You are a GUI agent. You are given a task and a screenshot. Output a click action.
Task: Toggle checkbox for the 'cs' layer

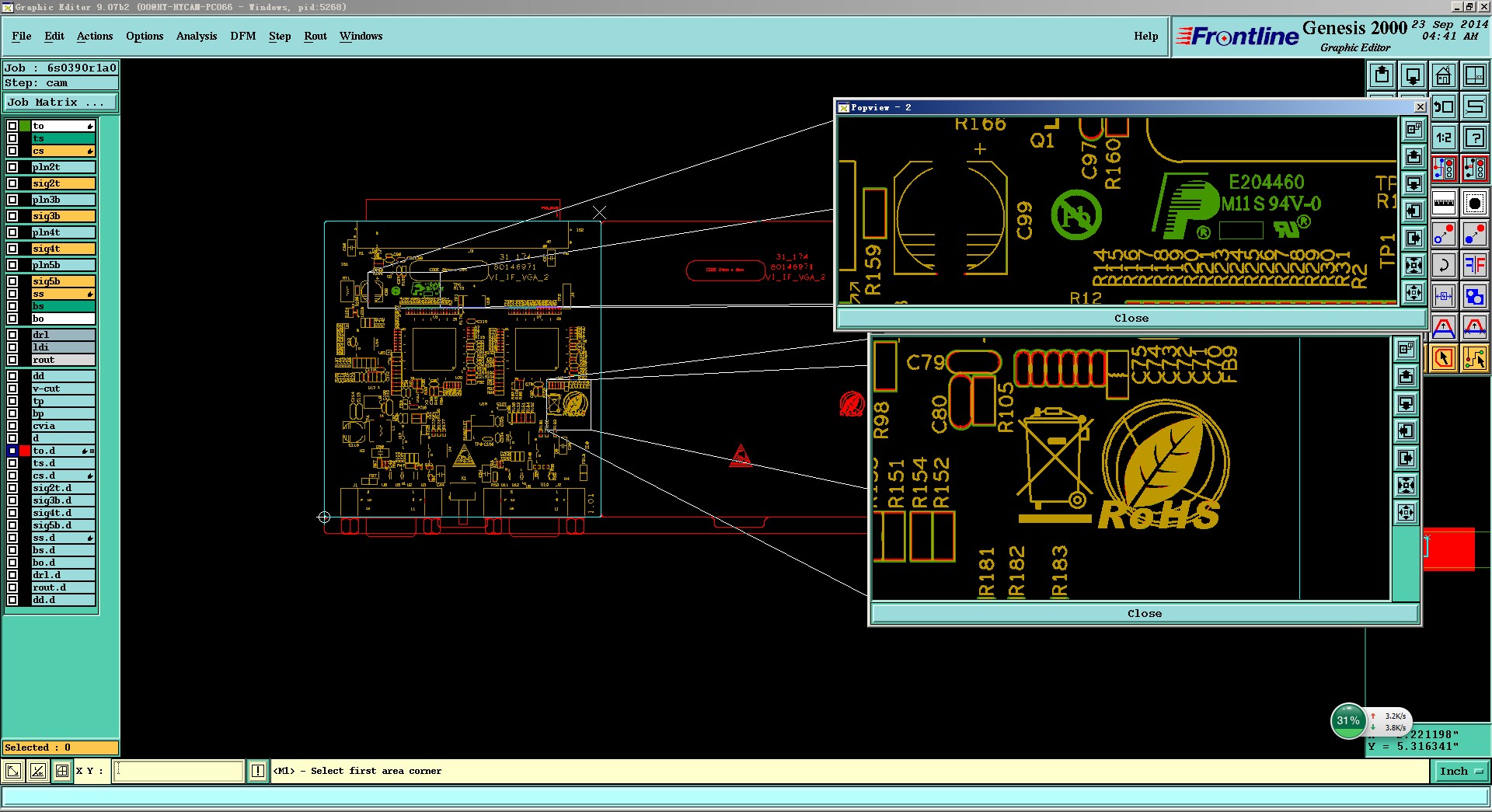pos(12,151)
